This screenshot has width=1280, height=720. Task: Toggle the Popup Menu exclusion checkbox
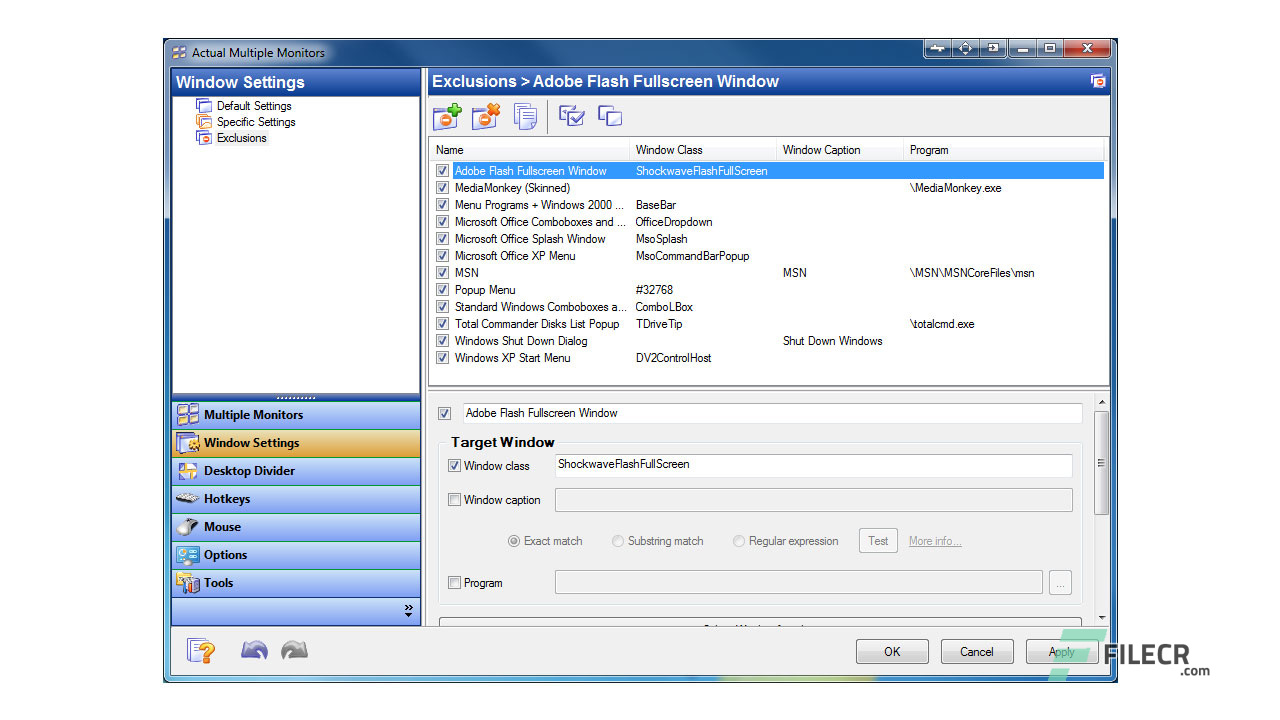tap(443, 290)
